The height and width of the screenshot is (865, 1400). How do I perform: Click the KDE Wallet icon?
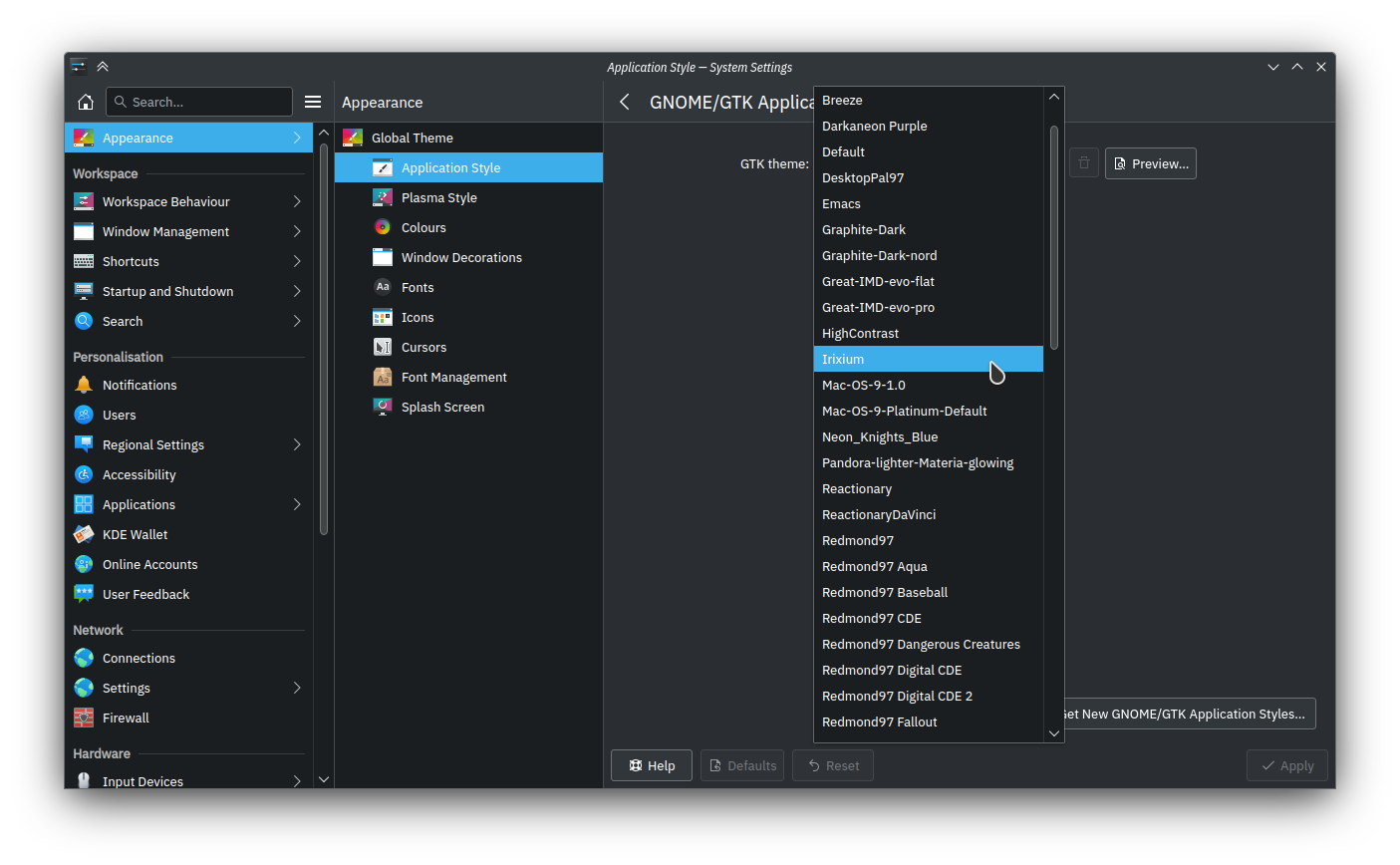84,534
